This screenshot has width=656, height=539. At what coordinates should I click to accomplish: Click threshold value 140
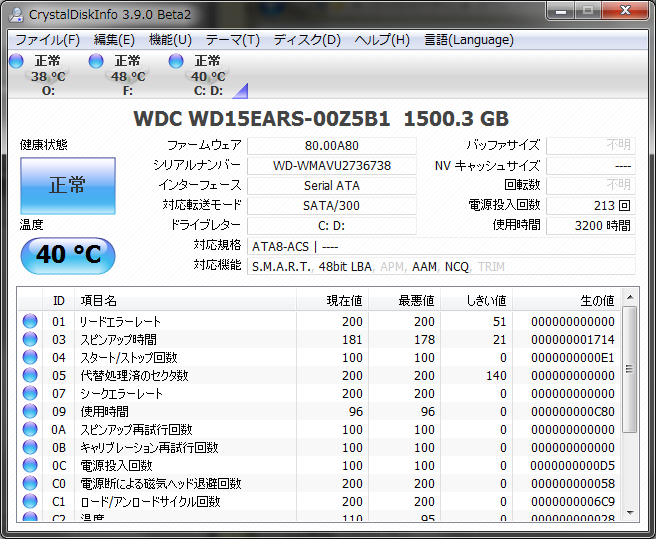496,375
